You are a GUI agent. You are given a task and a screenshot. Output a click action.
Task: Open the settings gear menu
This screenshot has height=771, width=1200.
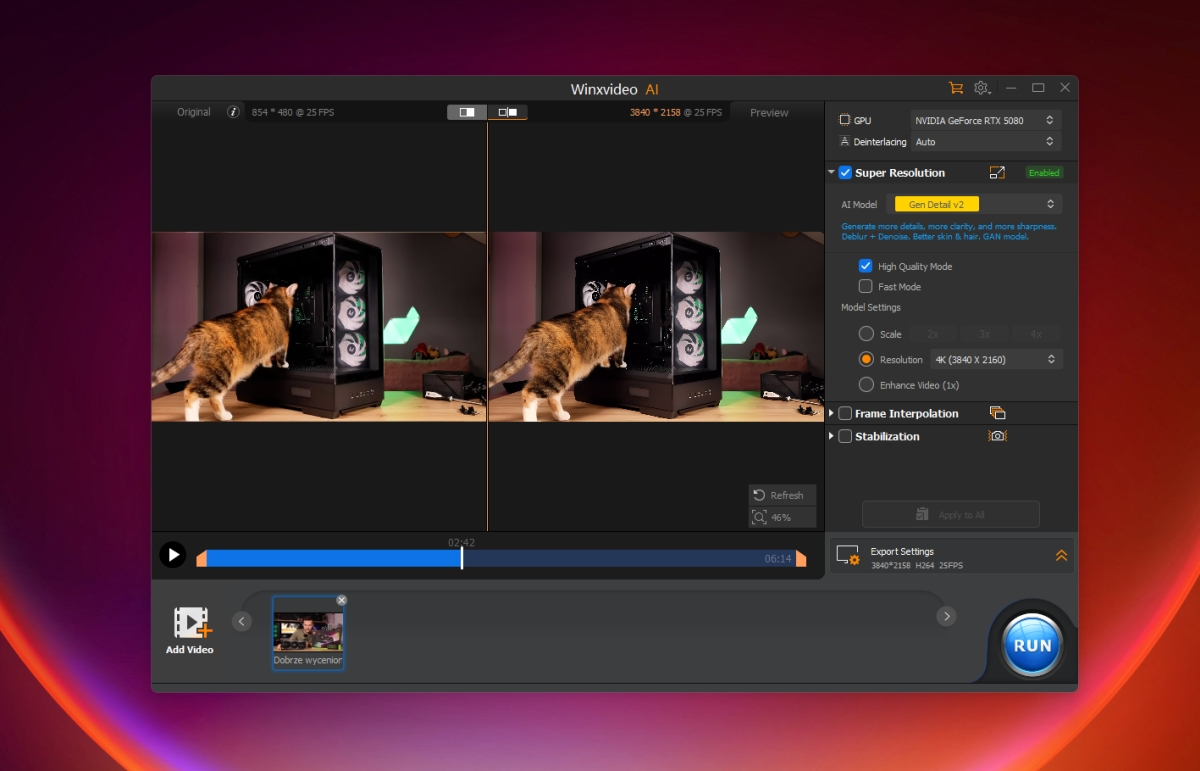(x=983, y=88)
